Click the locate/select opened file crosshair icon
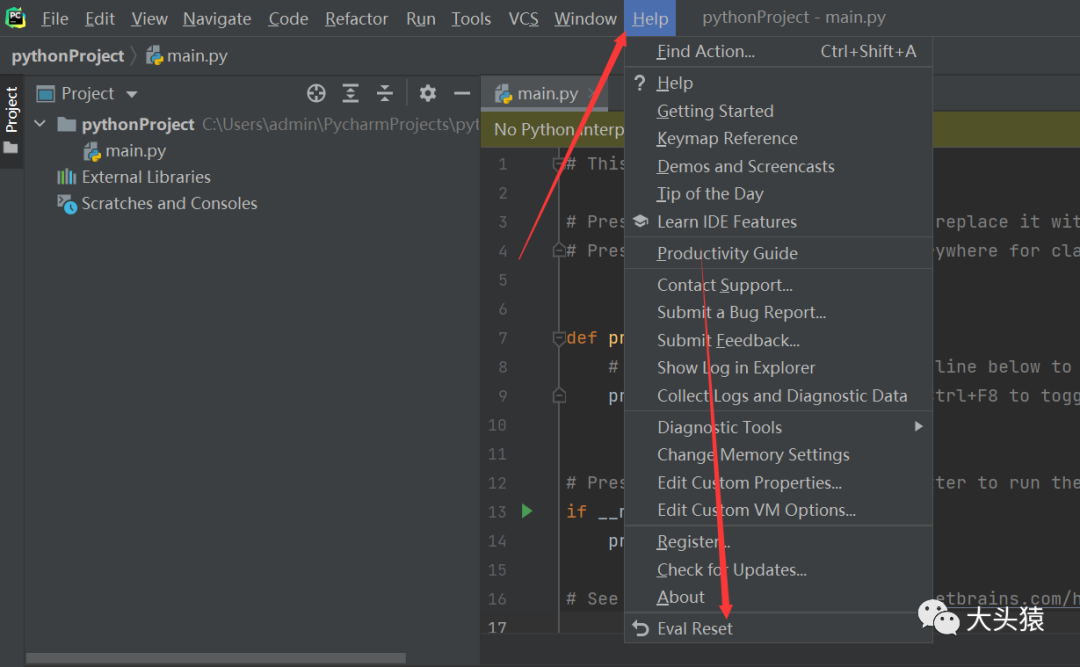1080x667 pixels. tap(316, 93)
